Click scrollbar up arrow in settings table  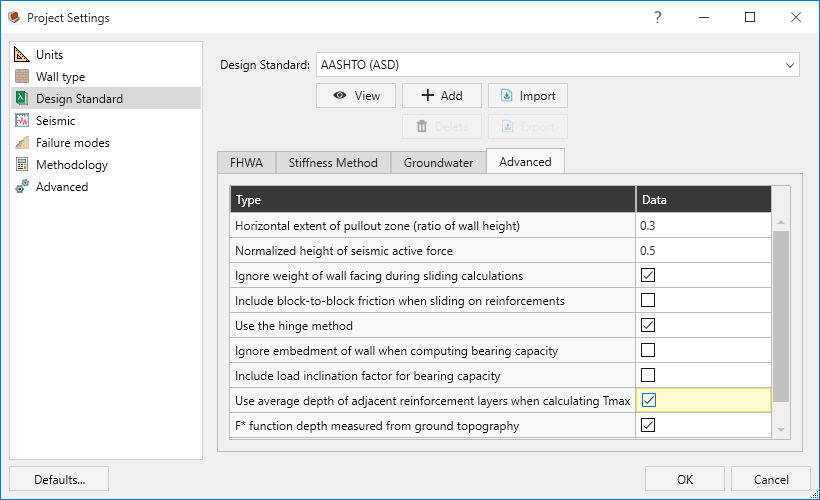click(x=781, y=222)
